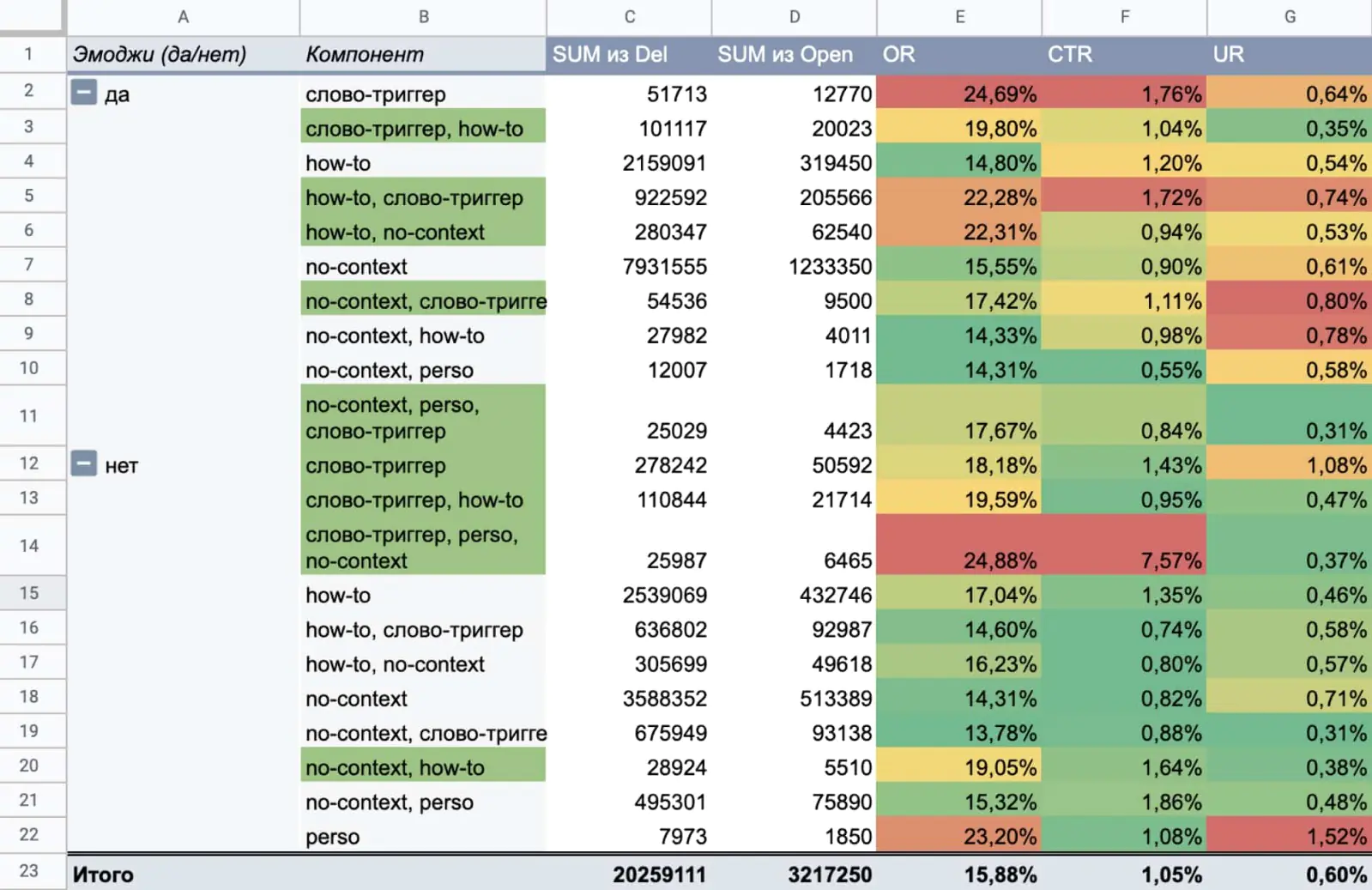Image resolution: width=1372 pixels, height=890 pixels.
Task: Select OR value 24,88%
Action: click(959, 545)
